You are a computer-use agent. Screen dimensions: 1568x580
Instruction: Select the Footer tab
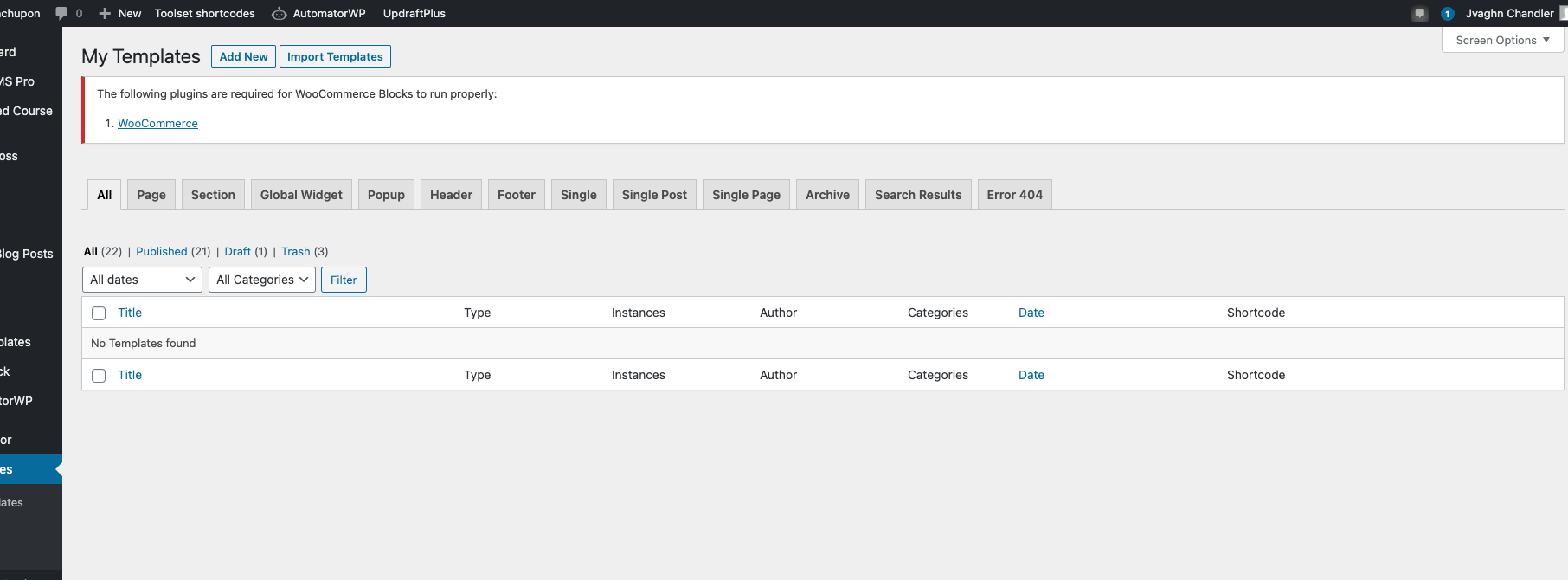tap(517, 195)
